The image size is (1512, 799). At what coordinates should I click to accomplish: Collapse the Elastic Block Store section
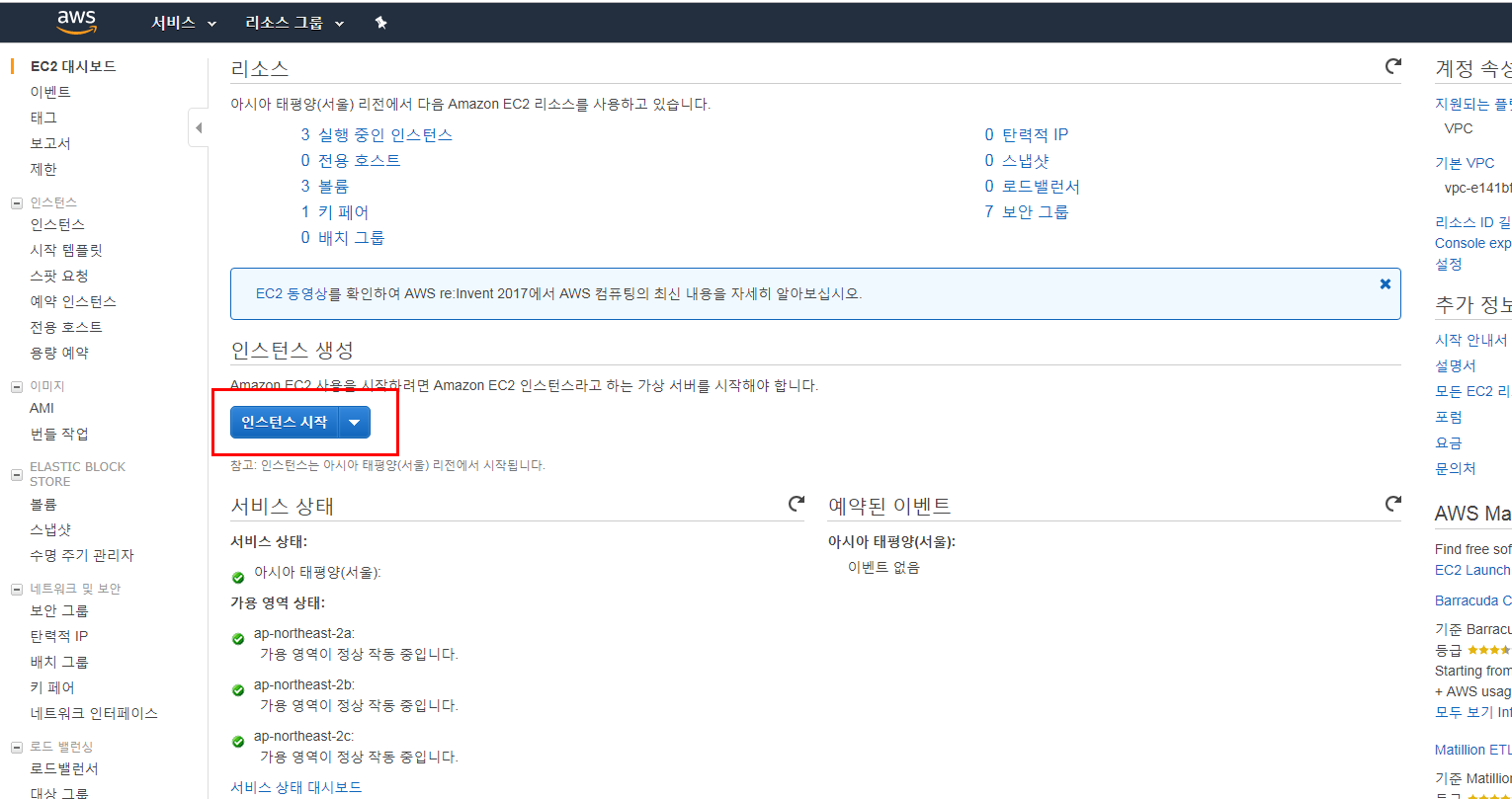pyautogui.click(x=17, y=475)
